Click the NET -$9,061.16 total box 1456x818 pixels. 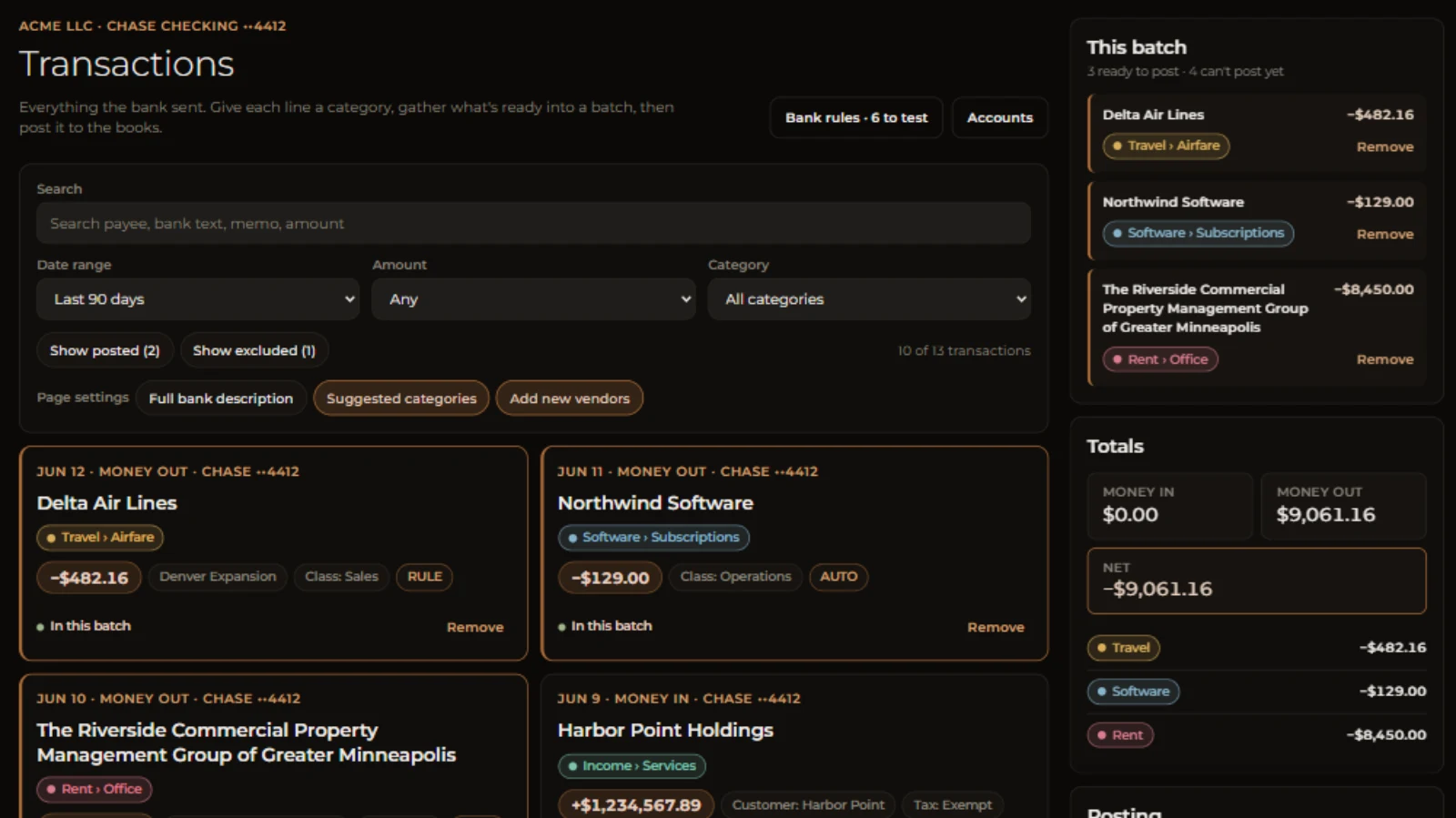point(1257,581)
